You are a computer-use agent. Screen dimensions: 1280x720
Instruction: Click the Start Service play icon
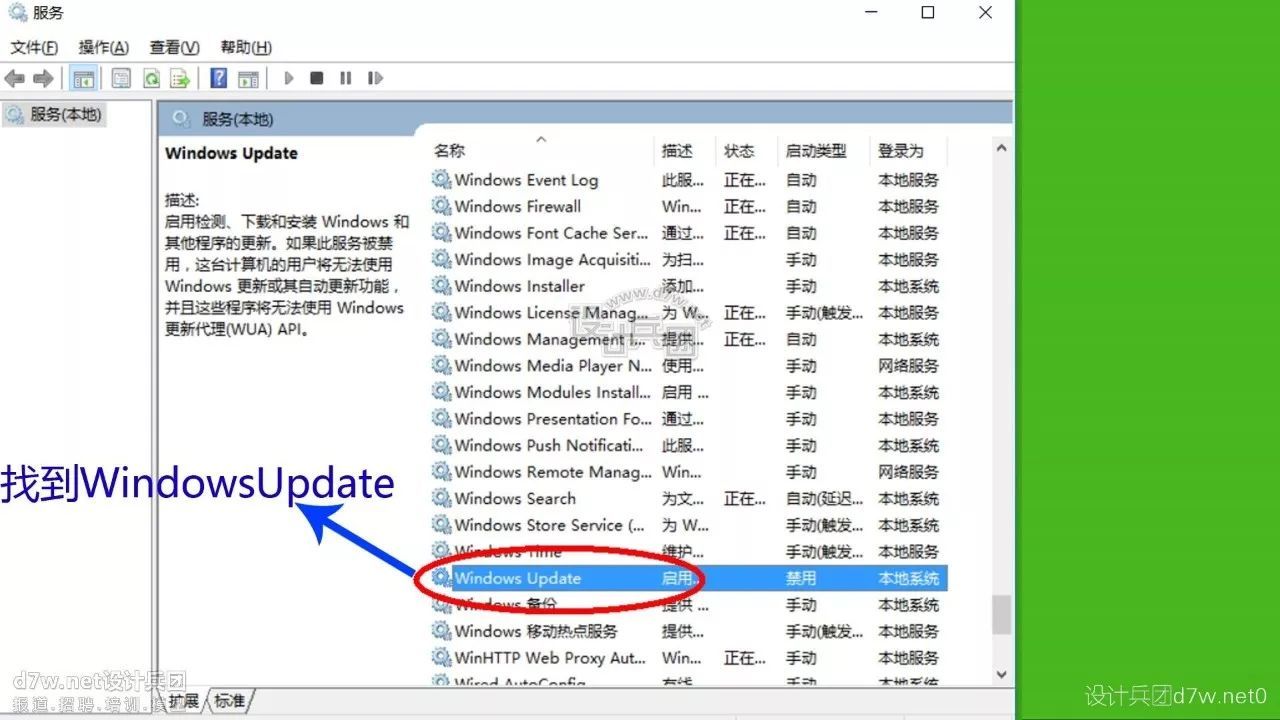[289, 78]
